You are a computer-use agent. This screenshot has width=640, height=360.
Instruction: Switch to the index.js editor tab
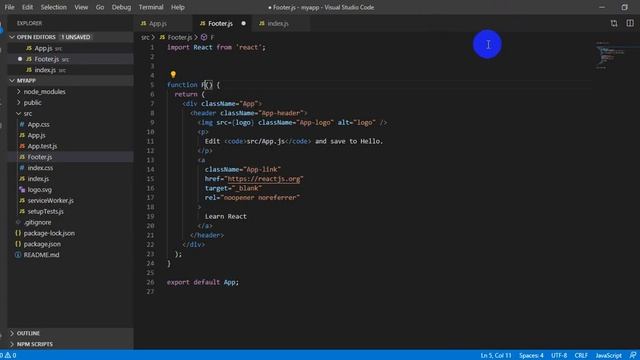281,24
